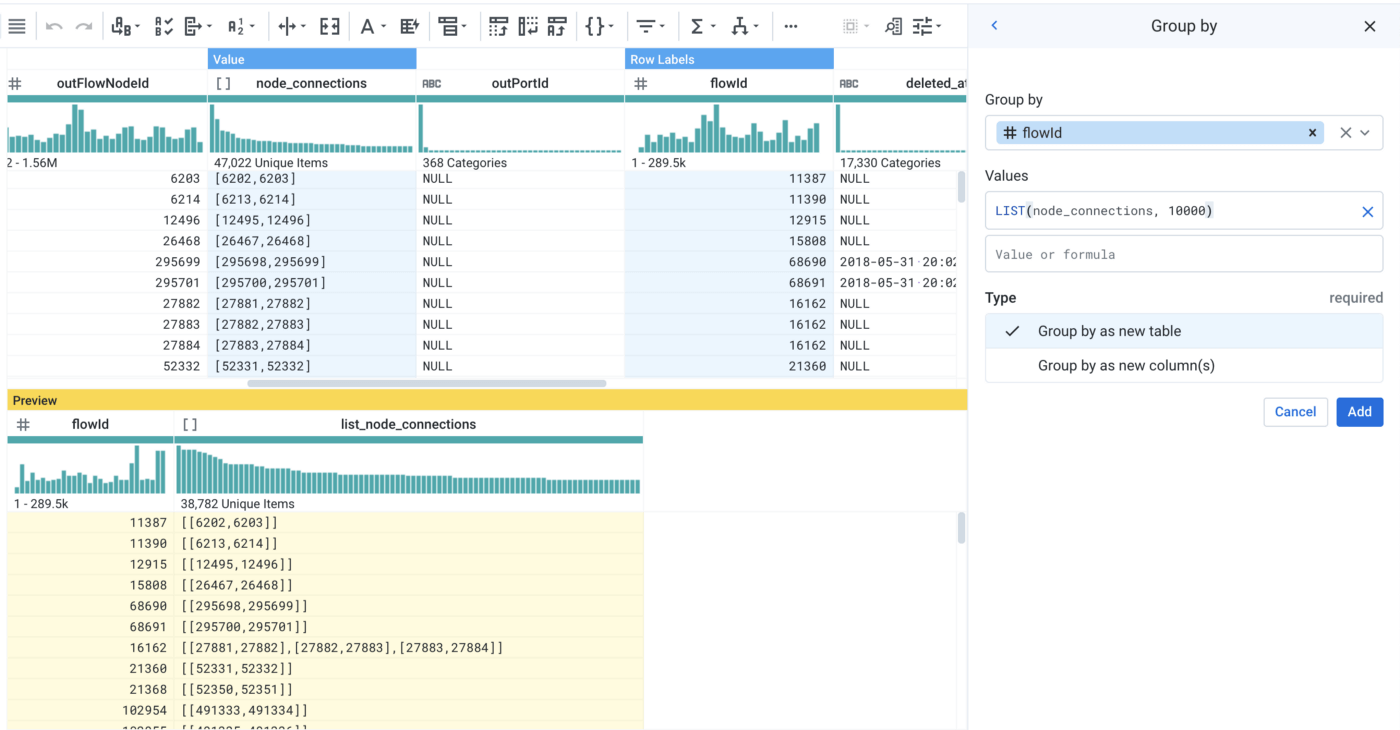This screenshot has width=1400, height=730.
Task: Clear all Group by selections
Action: (x=1345, y=133)
